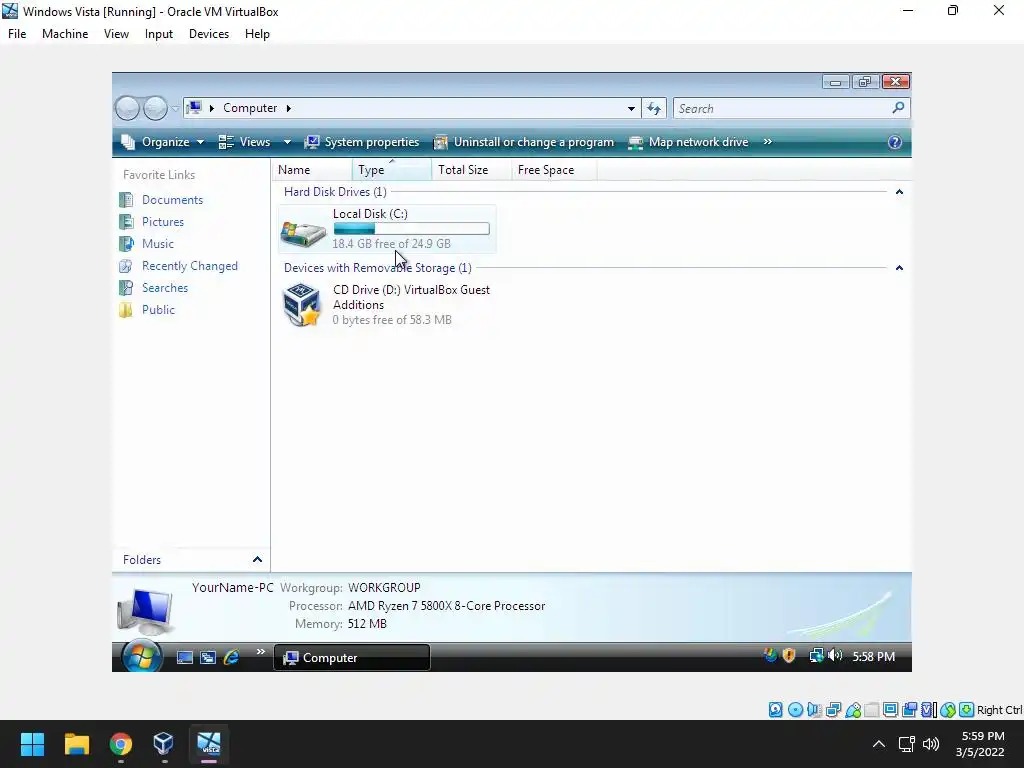Open Views dropdown arrow
1024x768 pixels.
pos(287,142)
